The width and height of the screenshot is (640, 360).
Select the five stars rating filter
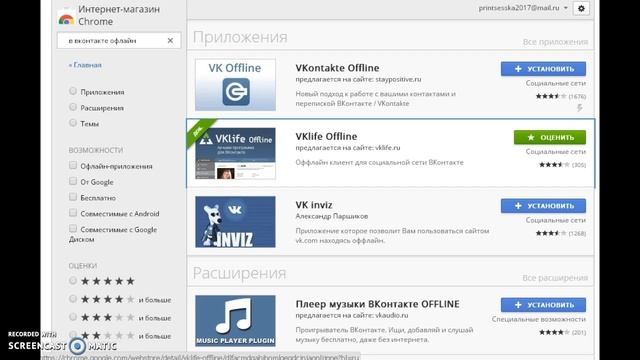[x=73, y=280]
